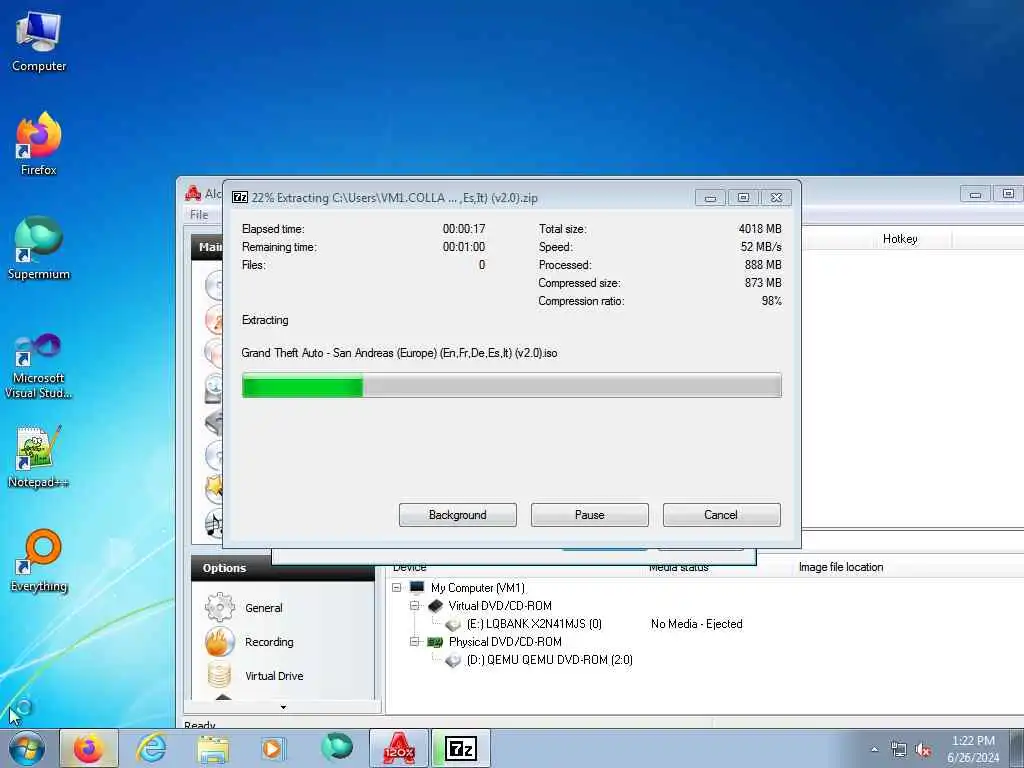Click the muted volume tray icon

923,750
